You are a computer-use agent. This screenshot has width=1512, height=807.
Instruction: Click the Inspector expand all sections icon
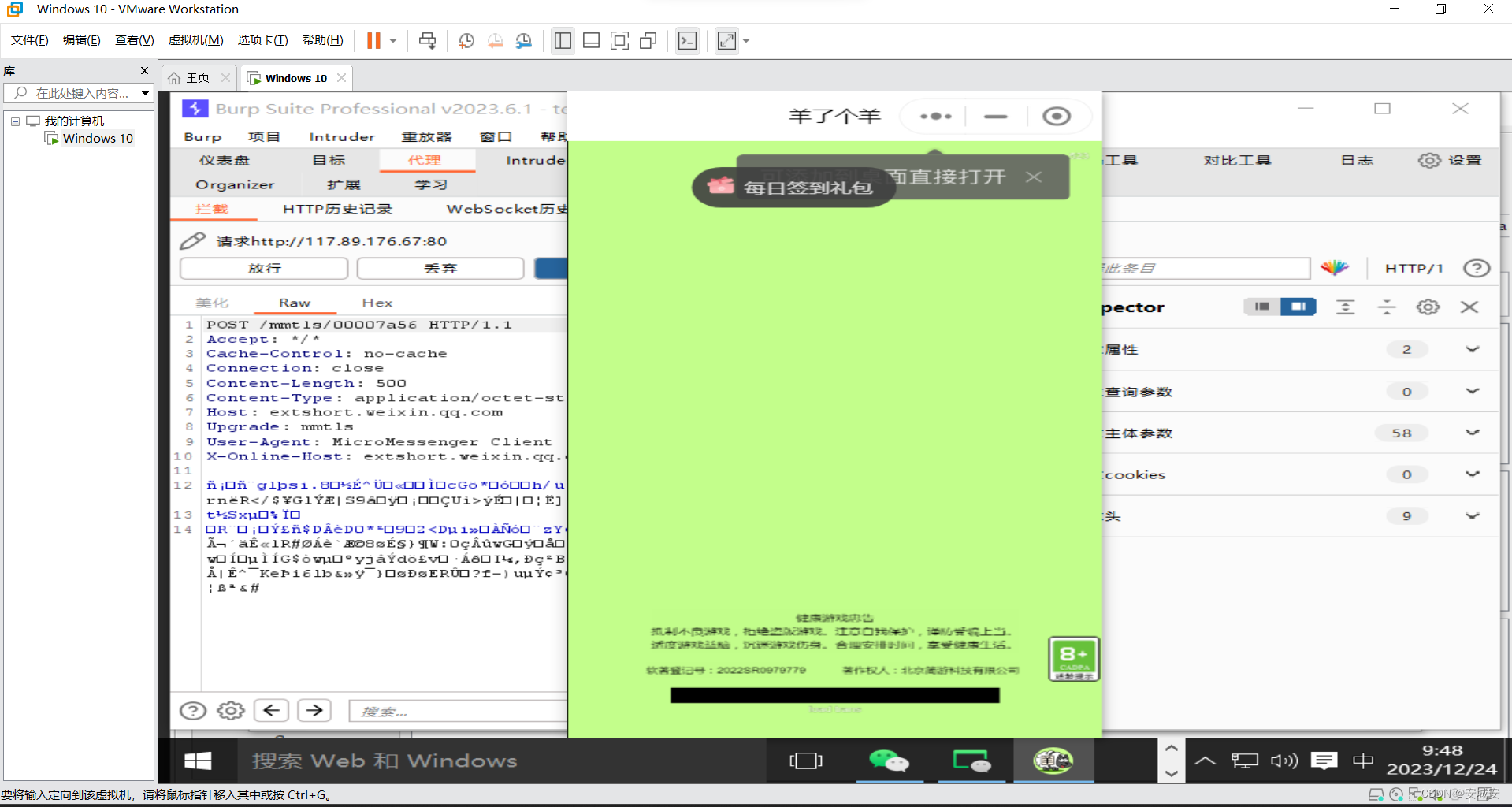pyautogui.click(x=1346, y=307)
